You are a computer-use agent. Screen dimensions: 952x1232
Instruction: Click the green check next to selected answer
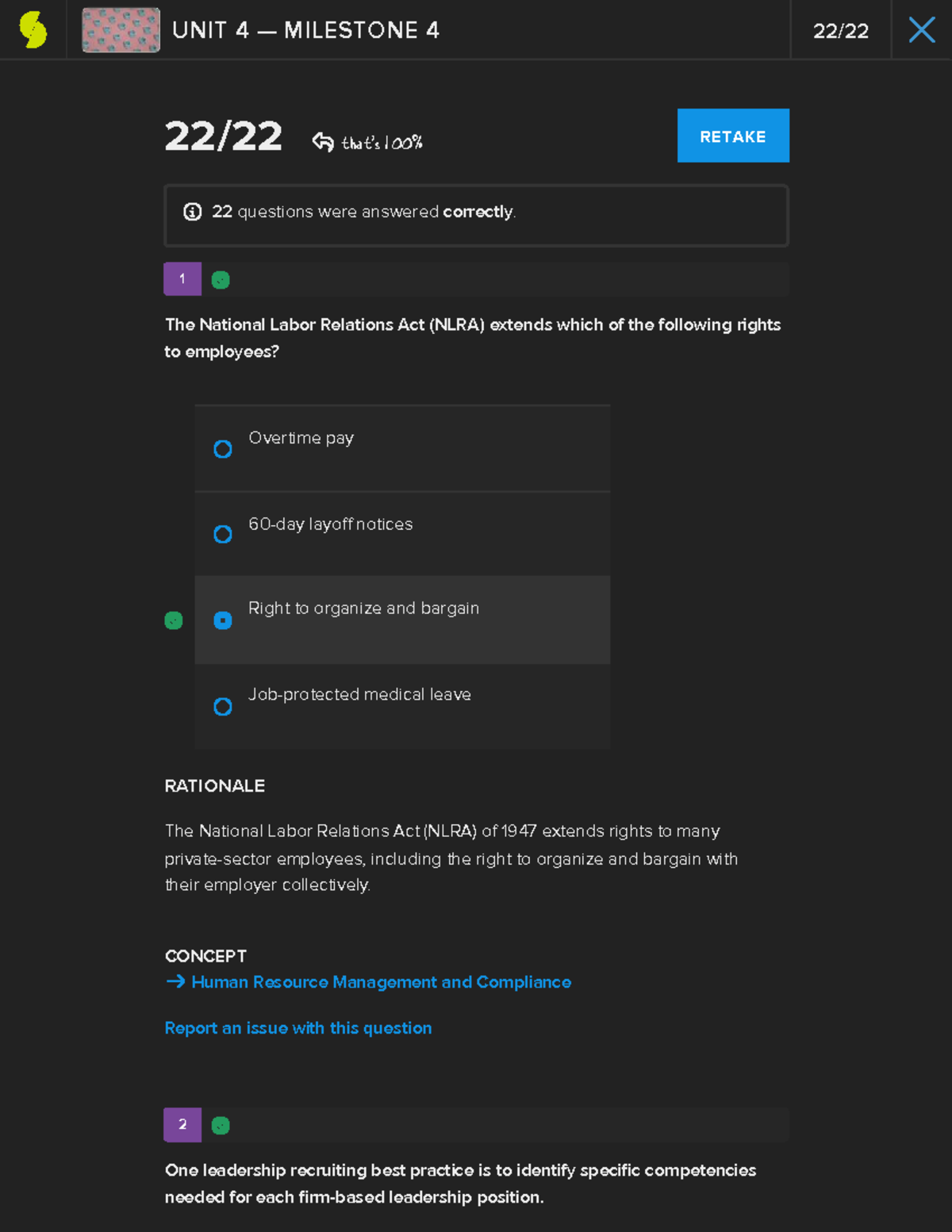(174, 620)
